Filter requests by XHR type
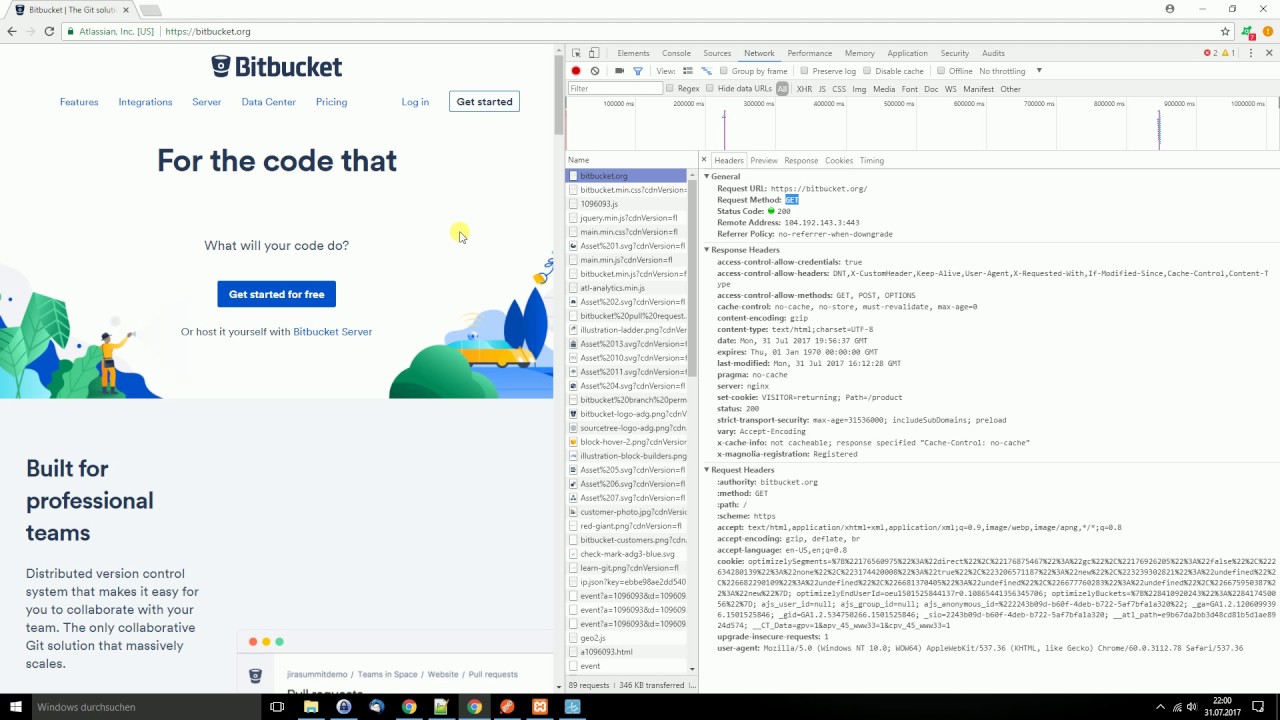 pyautogui.click(x=804, y=89)
